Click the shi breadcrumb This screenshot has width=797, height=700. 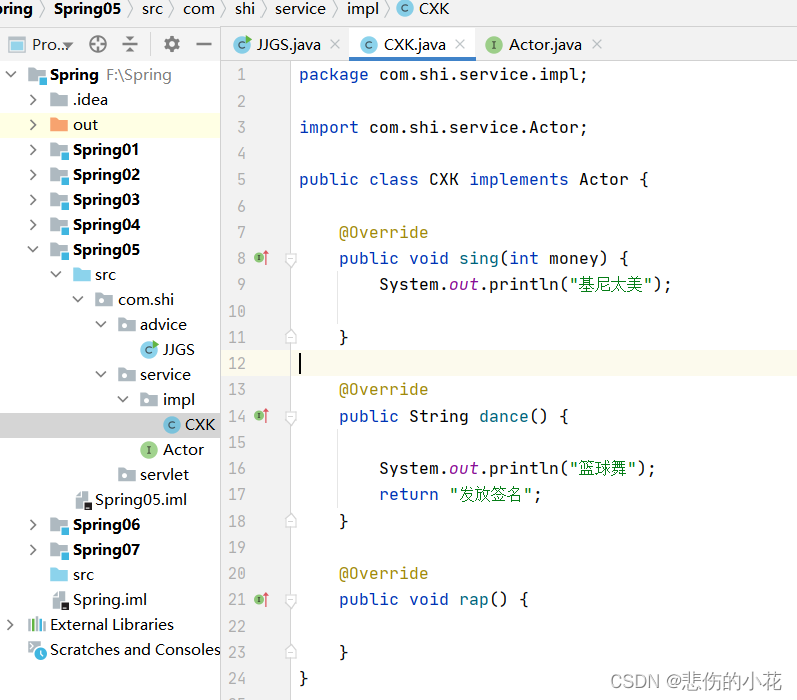(x=244, y=9)
